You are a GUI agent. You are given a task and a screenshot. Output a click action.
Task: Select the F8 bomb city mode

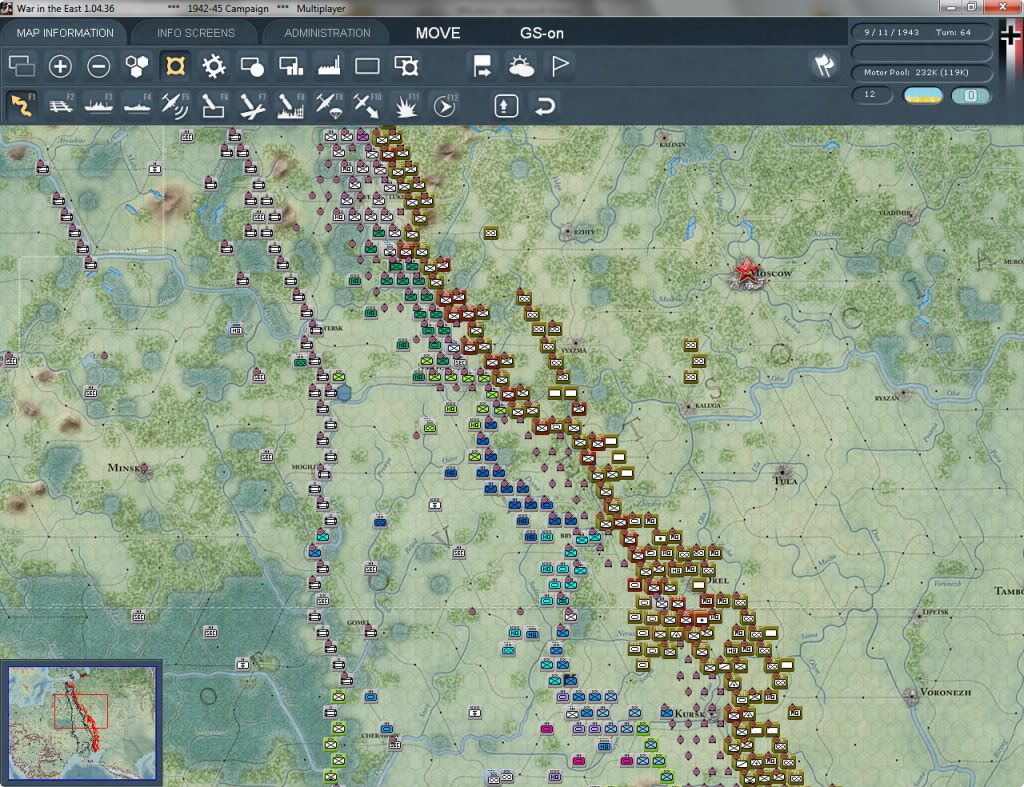click(291, 106)
